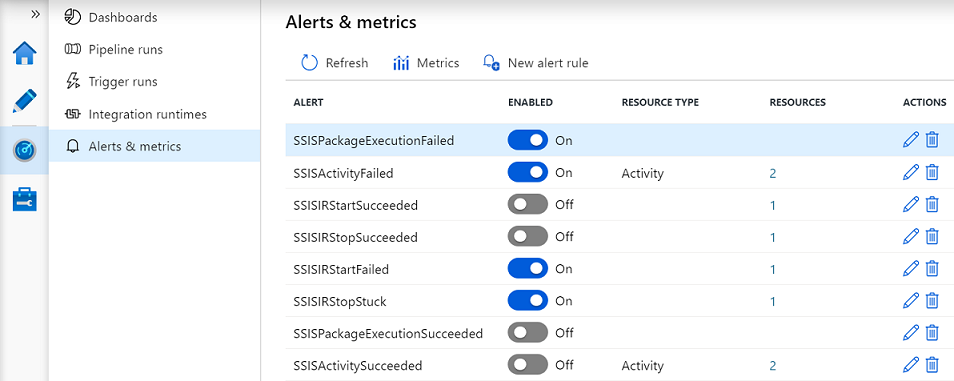Select Alerts & metrics menu item
954x381 pixels.
point(155,146)
